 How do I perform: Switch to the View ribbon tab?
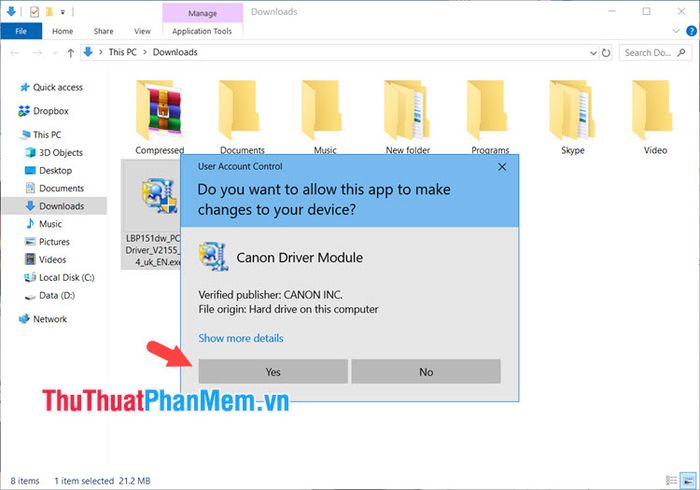[x=142, y=31]
